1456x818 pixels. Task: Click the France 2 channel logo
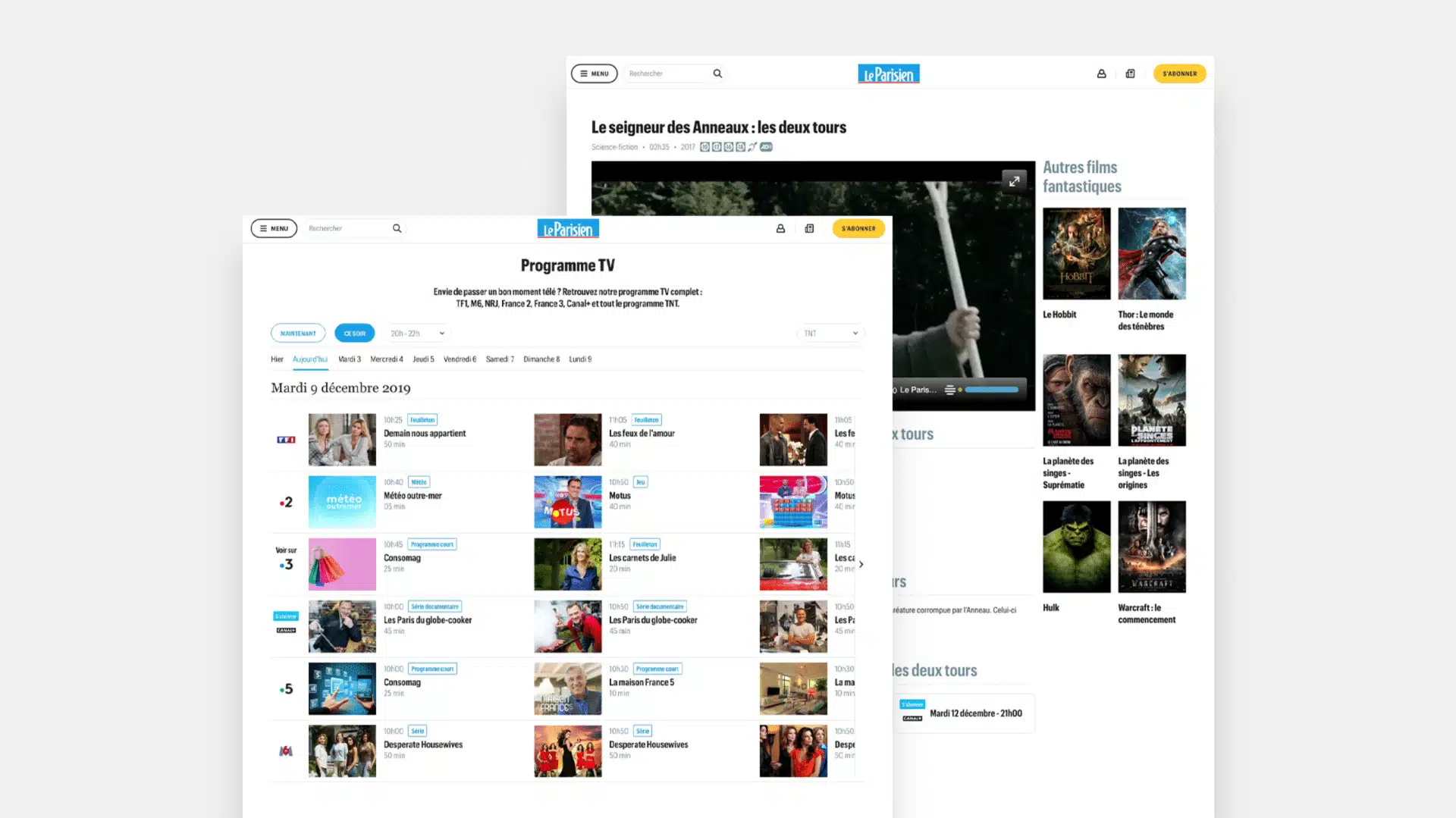coord(286,502)
